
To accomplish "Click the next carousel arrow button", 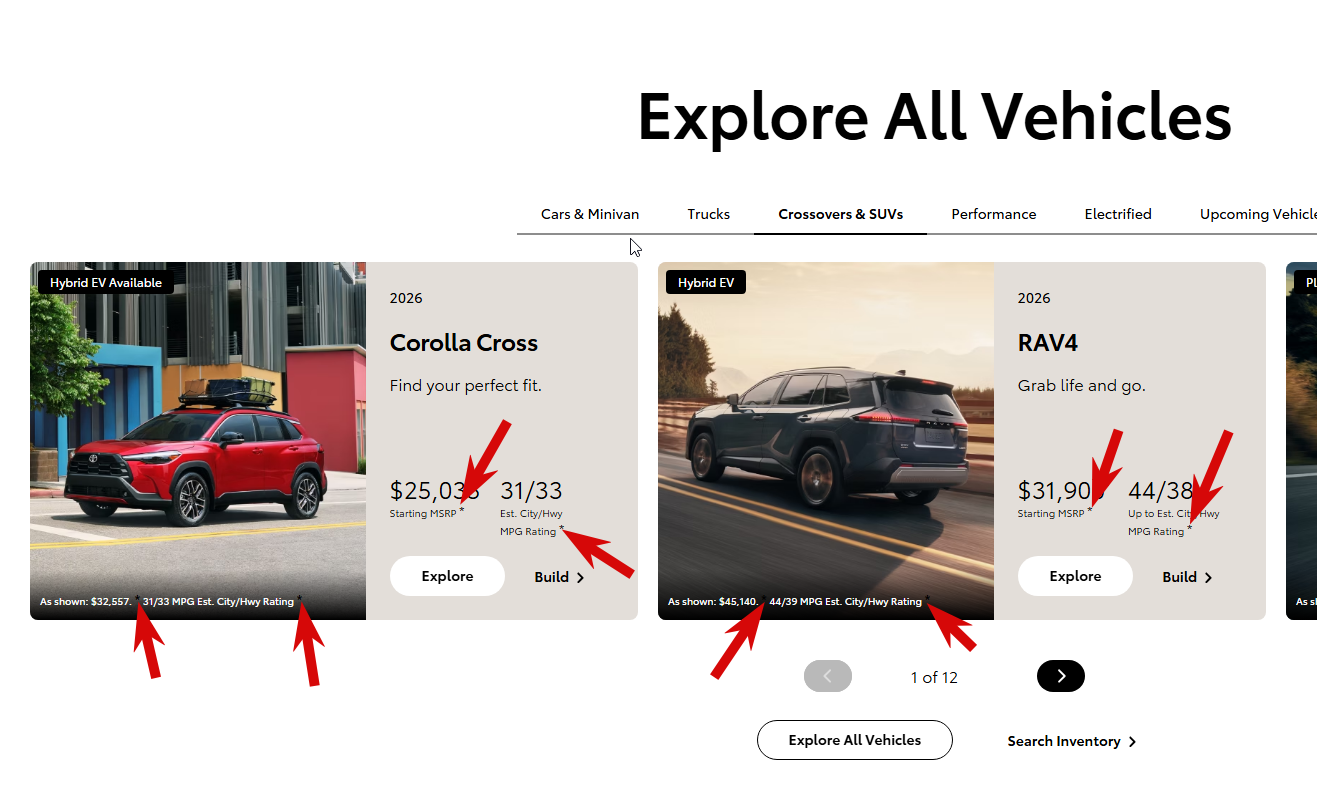I will [x=1061, y=676].
